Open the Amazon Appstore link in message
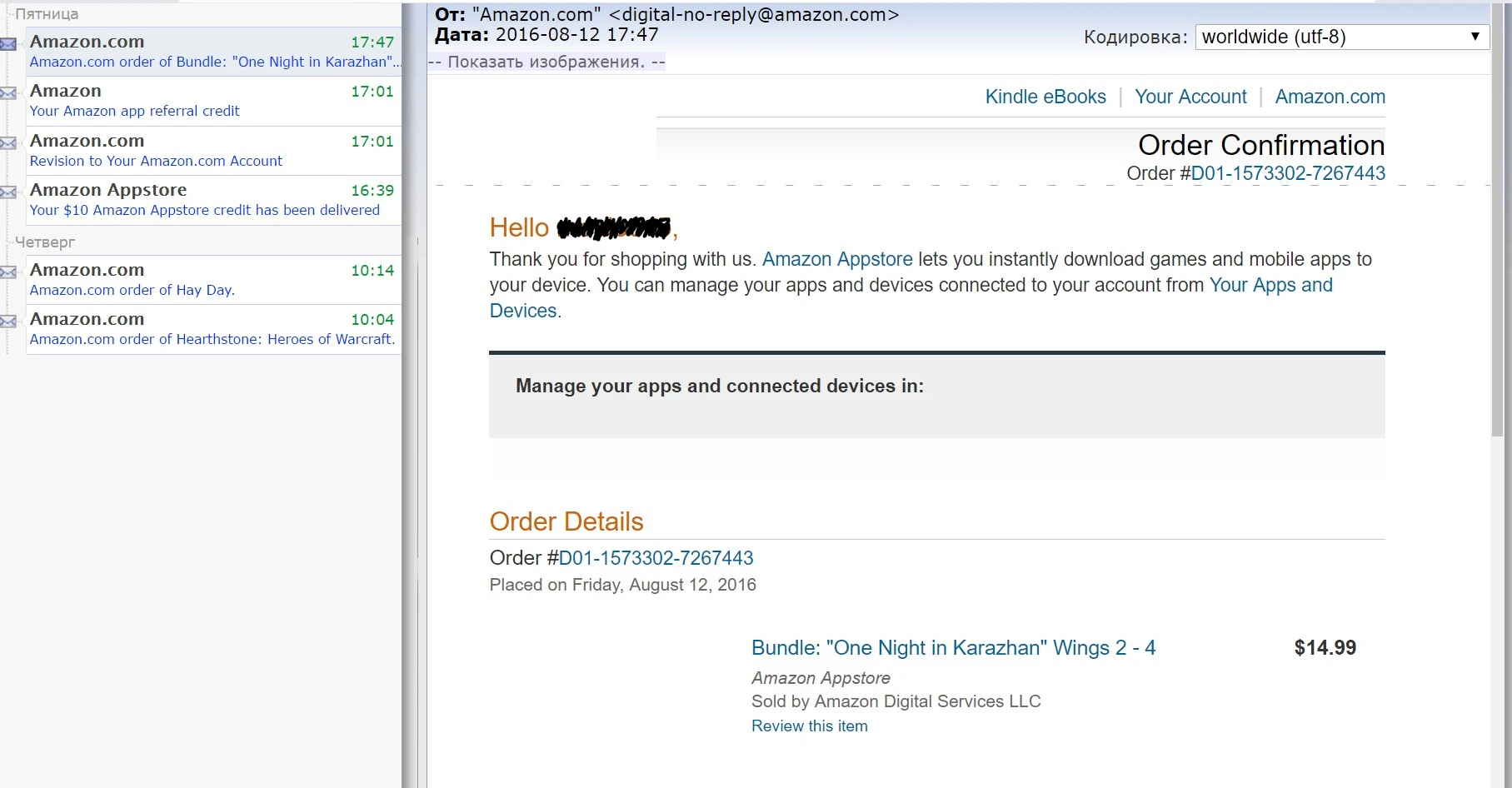Image resolution: width=1512 pixels, height=788 pixels. point(837,259)
